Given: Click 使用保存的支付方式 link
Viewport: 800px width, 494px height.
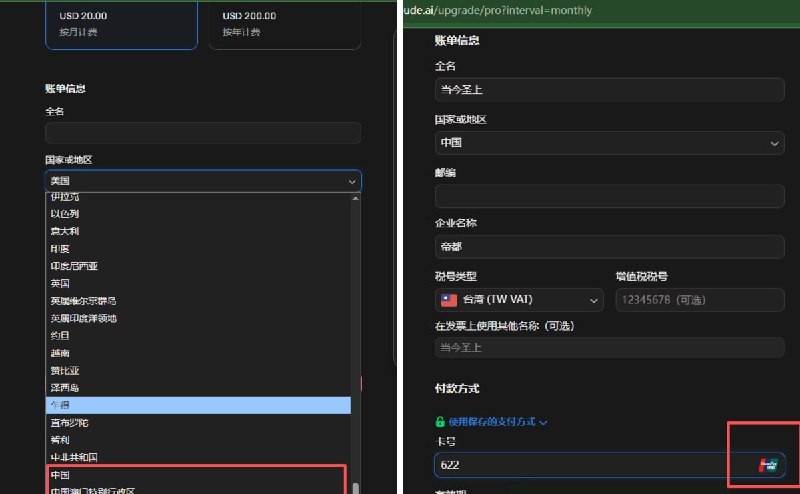Looking at the screenshot, I should click(x=492, y=422).
